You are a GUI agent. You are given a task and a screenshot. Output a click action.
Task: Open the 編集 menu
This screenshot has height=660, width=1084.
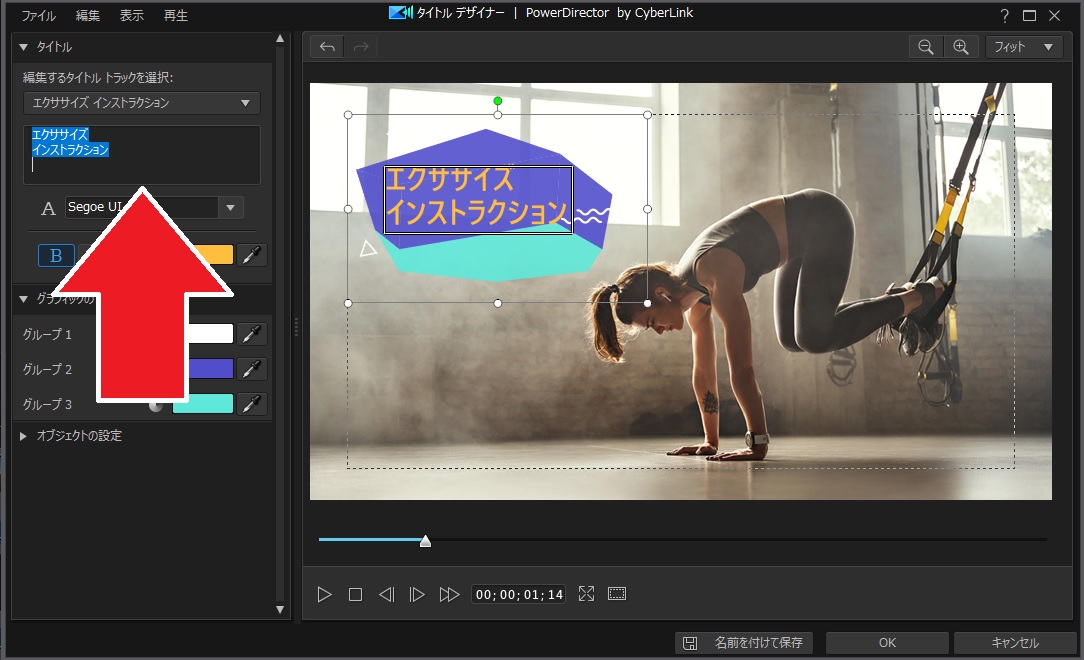88,15
